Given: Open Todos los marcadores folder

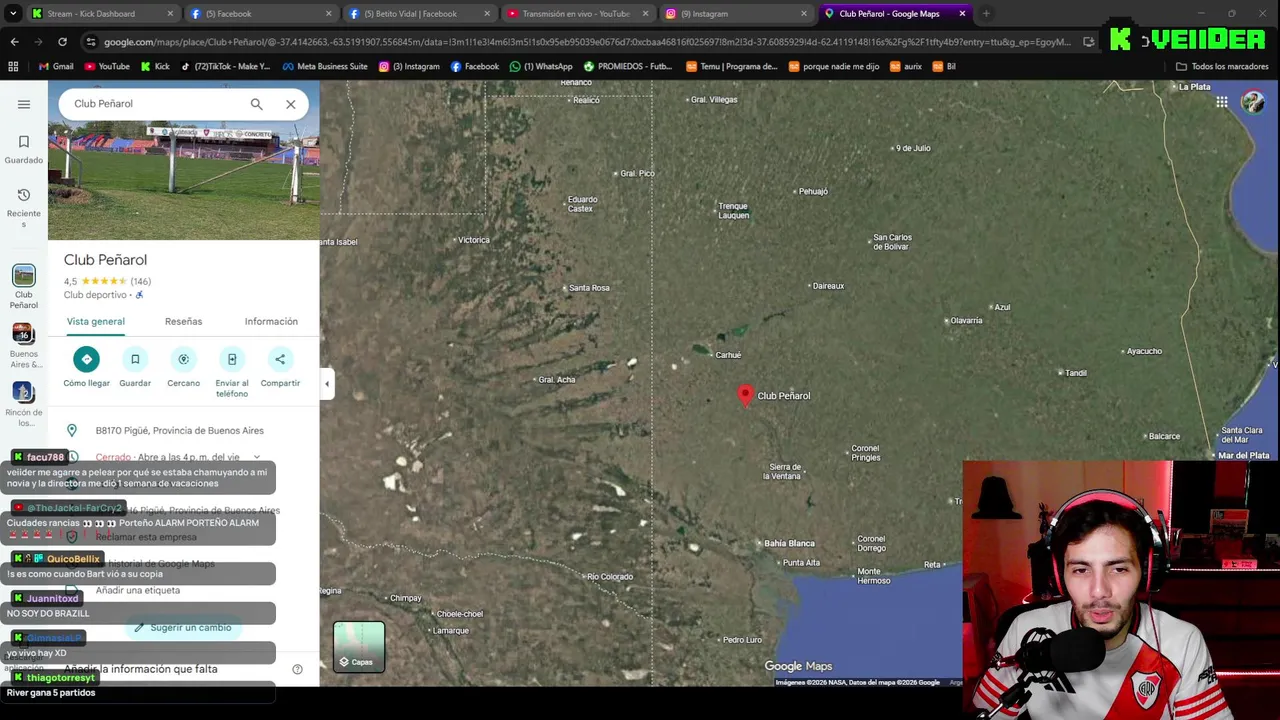Looking at the screenshot, I should [1222, 67].
